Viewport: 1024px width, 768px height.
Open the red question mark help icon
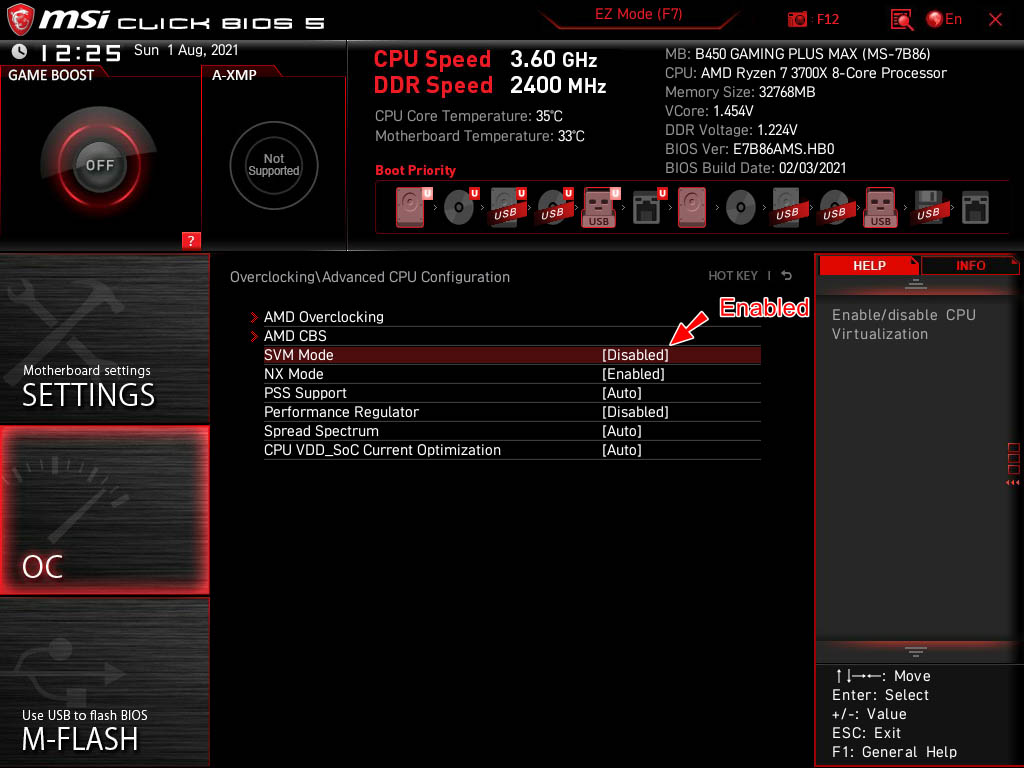[x=191, y=240]
